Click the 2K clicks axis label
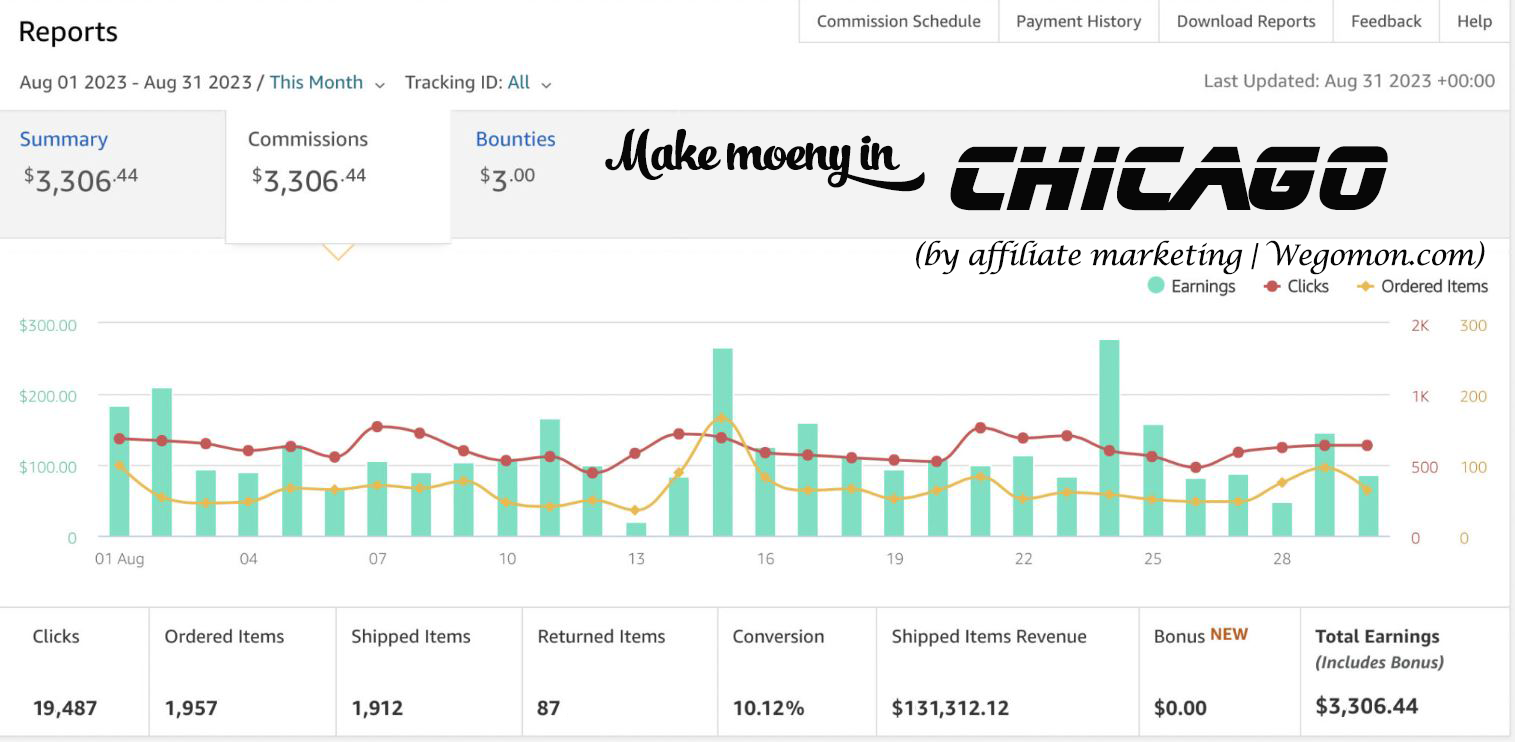Image resolution: width=1515 pixels, height=742 pixels. pos(1420,325)
